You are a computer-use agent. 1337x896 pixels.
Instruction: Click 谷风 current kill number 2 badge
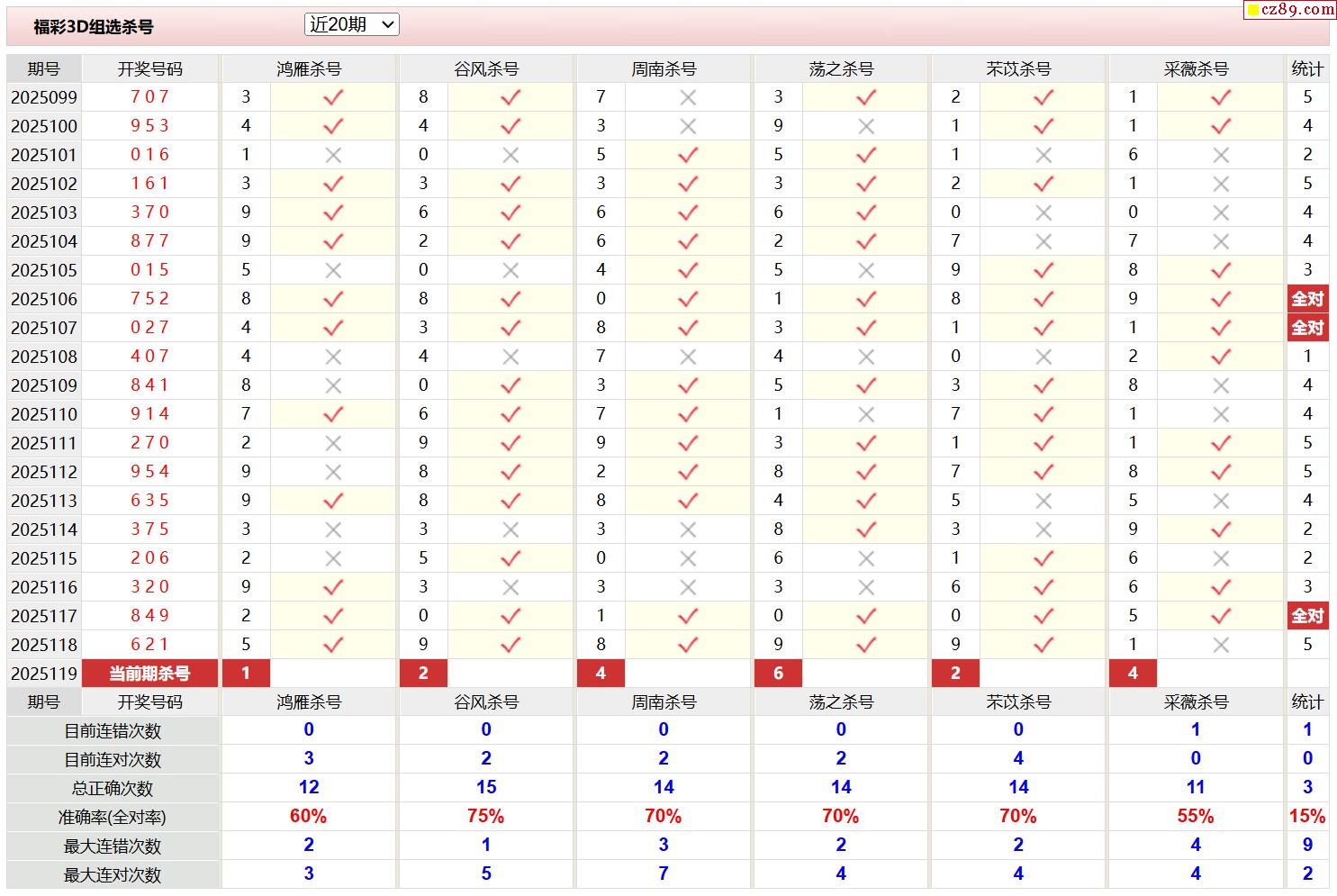click(x=423, y=674)
